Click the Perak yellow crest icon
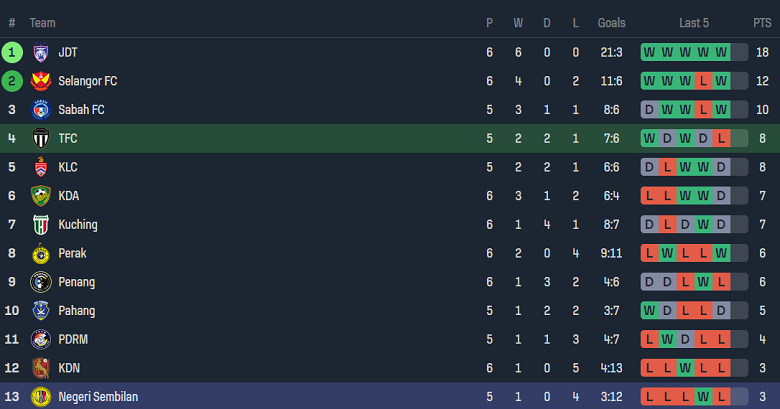This screenshot has height=409, width=780. click(x=41, y=254)
